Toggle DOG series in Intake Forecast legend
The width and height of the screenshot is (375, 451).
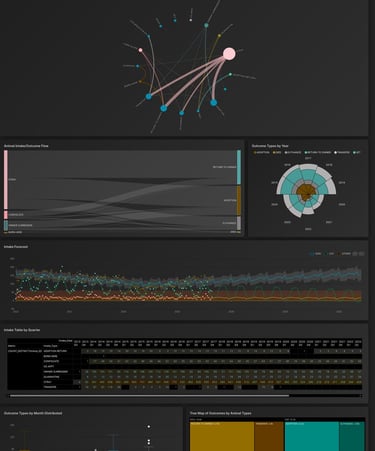(x=316, y=254)
